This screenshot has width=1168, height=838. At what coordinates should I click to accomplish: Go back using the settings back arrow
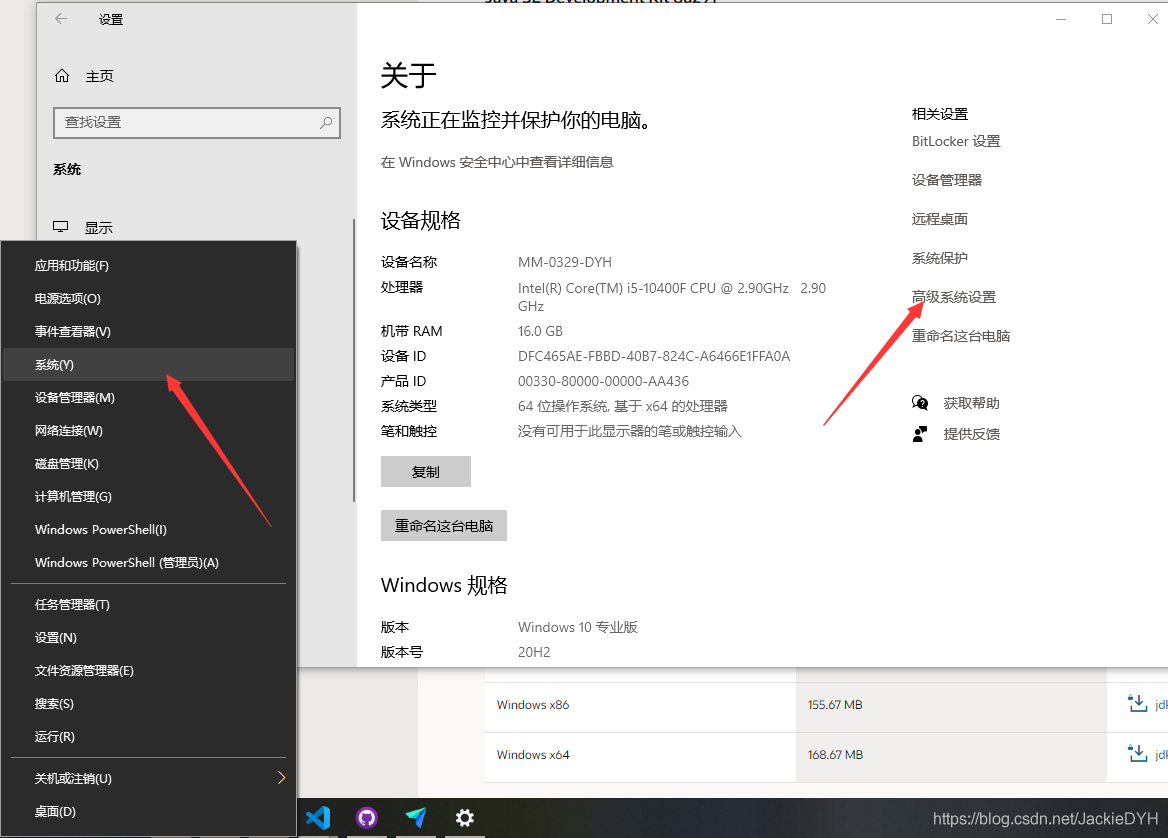[61, 19]
